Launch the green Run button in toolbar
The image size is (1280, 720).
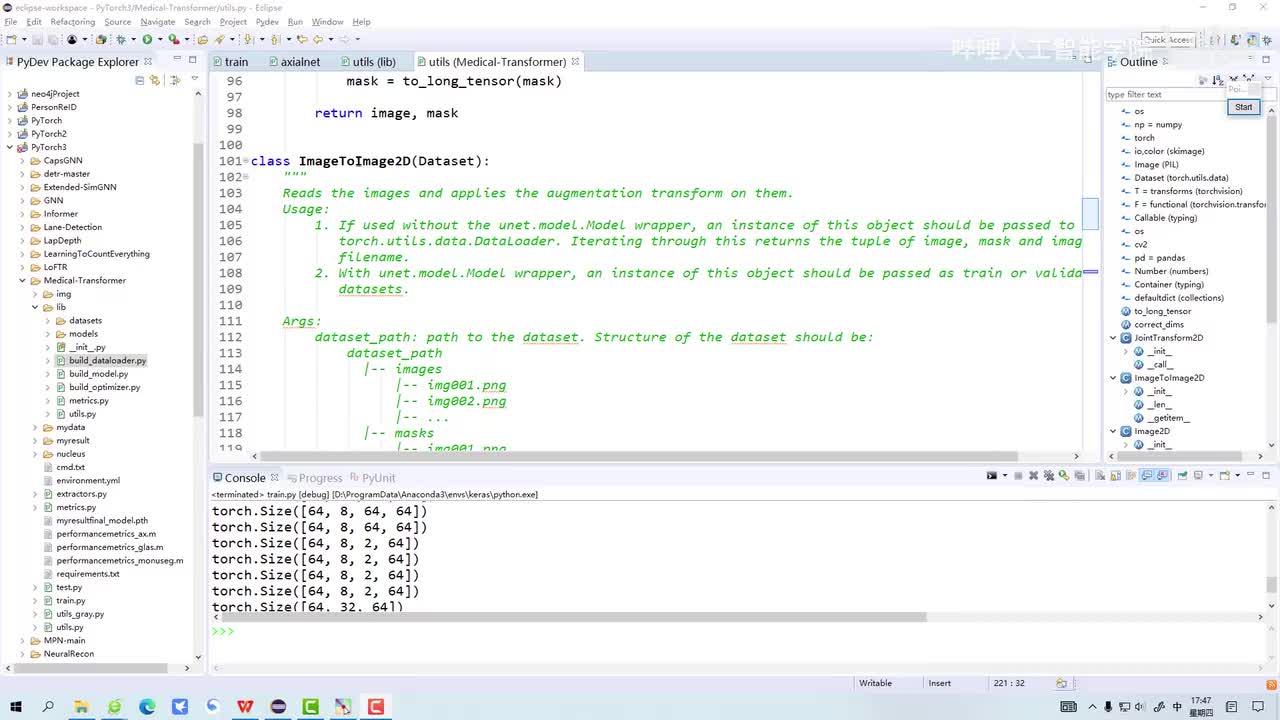click(147, 40)
